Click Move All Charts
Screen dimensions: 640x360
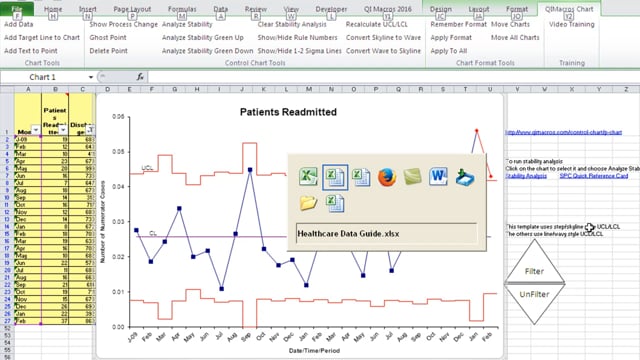pyautogui.click(x=515, y=38)
